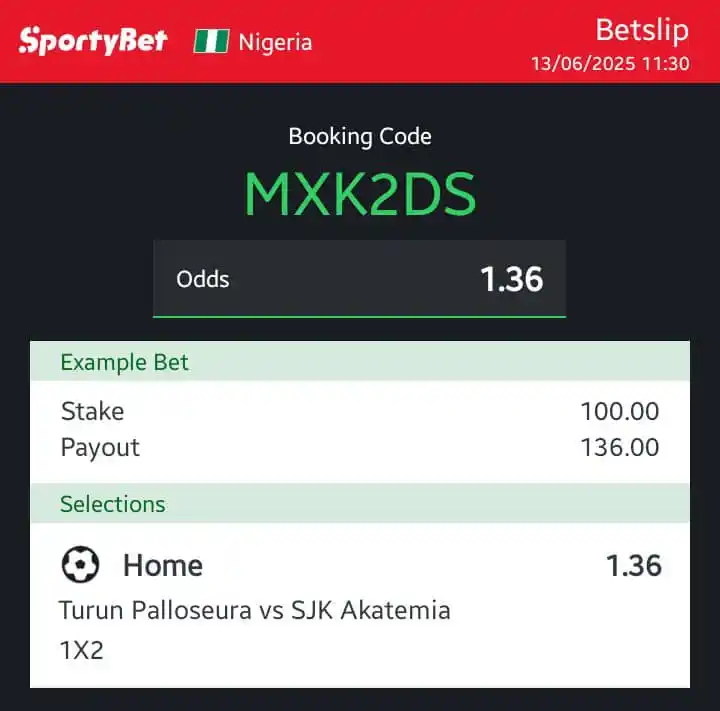
Task: Click the 100.00 stake amount
Action: pyautogui.click(x=620, y=411)
